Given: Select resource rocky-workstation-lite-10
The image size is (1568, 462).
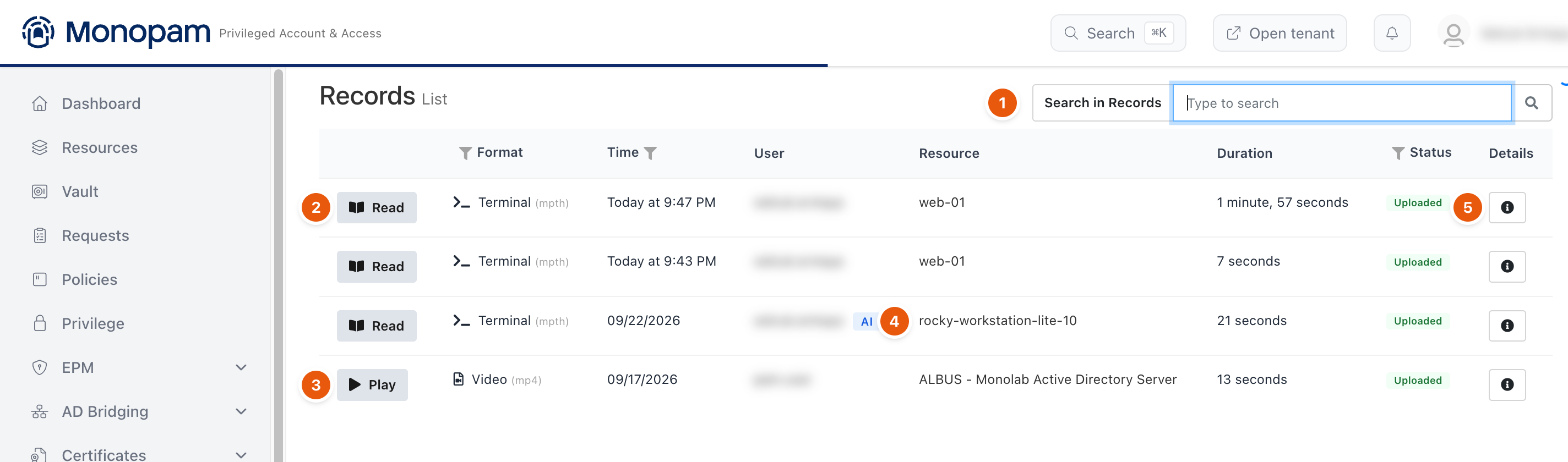Looking at the screenshot, I should (998, 321).
